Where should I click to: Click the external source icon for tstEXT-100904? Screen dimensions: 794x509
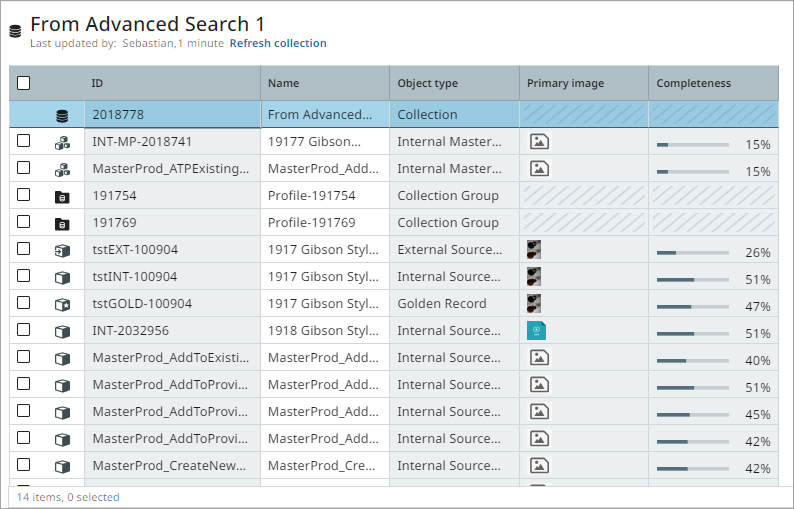(x=62, y=250)
